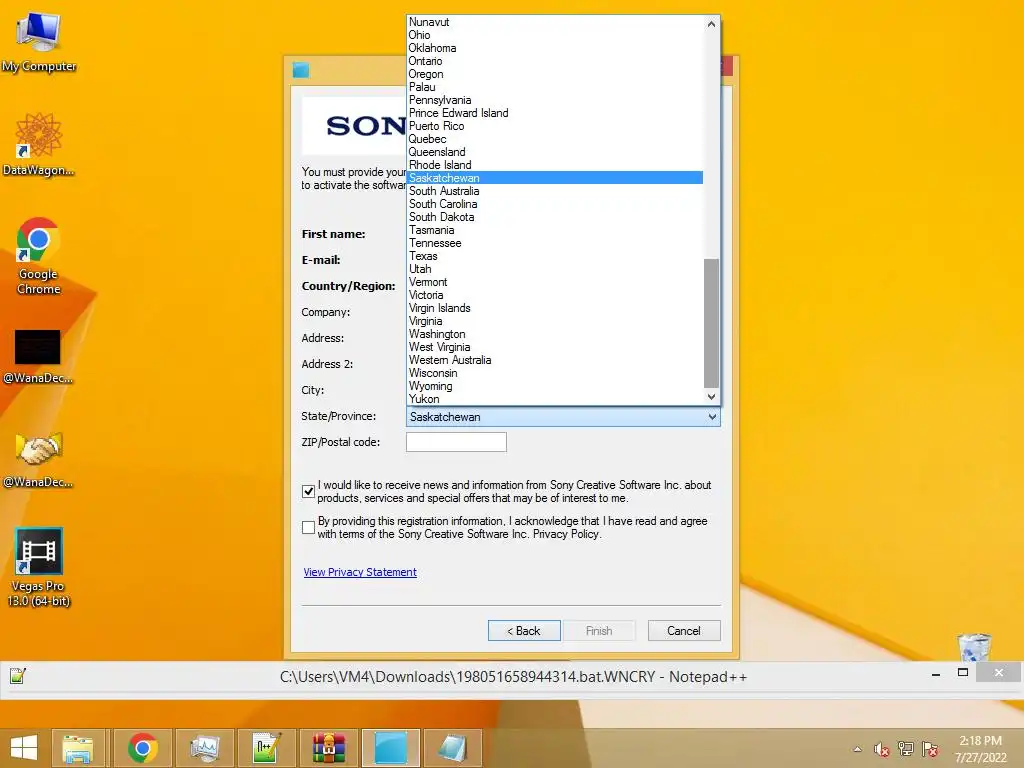1024x768 pixels.
Task: Select Nunavut from the list
Action: pyautogui.click(x=554, y=22)
